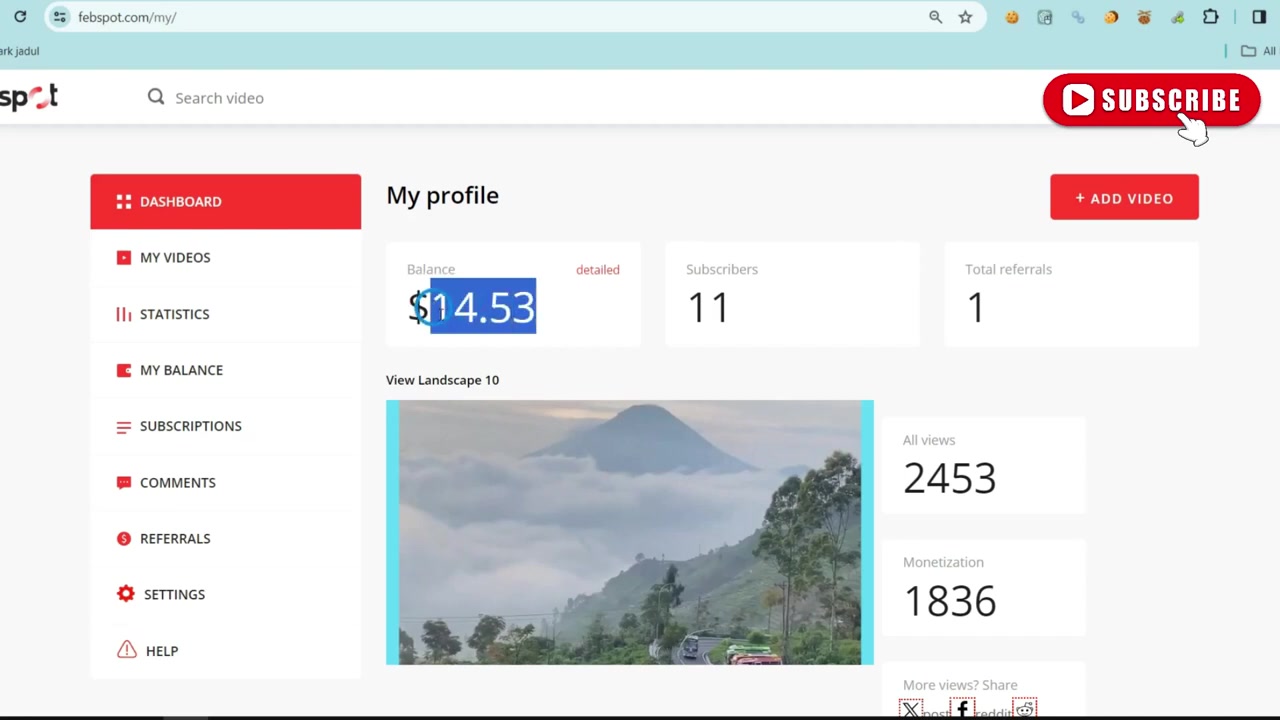
Task: Select My Balance in sidebar
Action: click(225, 370)
